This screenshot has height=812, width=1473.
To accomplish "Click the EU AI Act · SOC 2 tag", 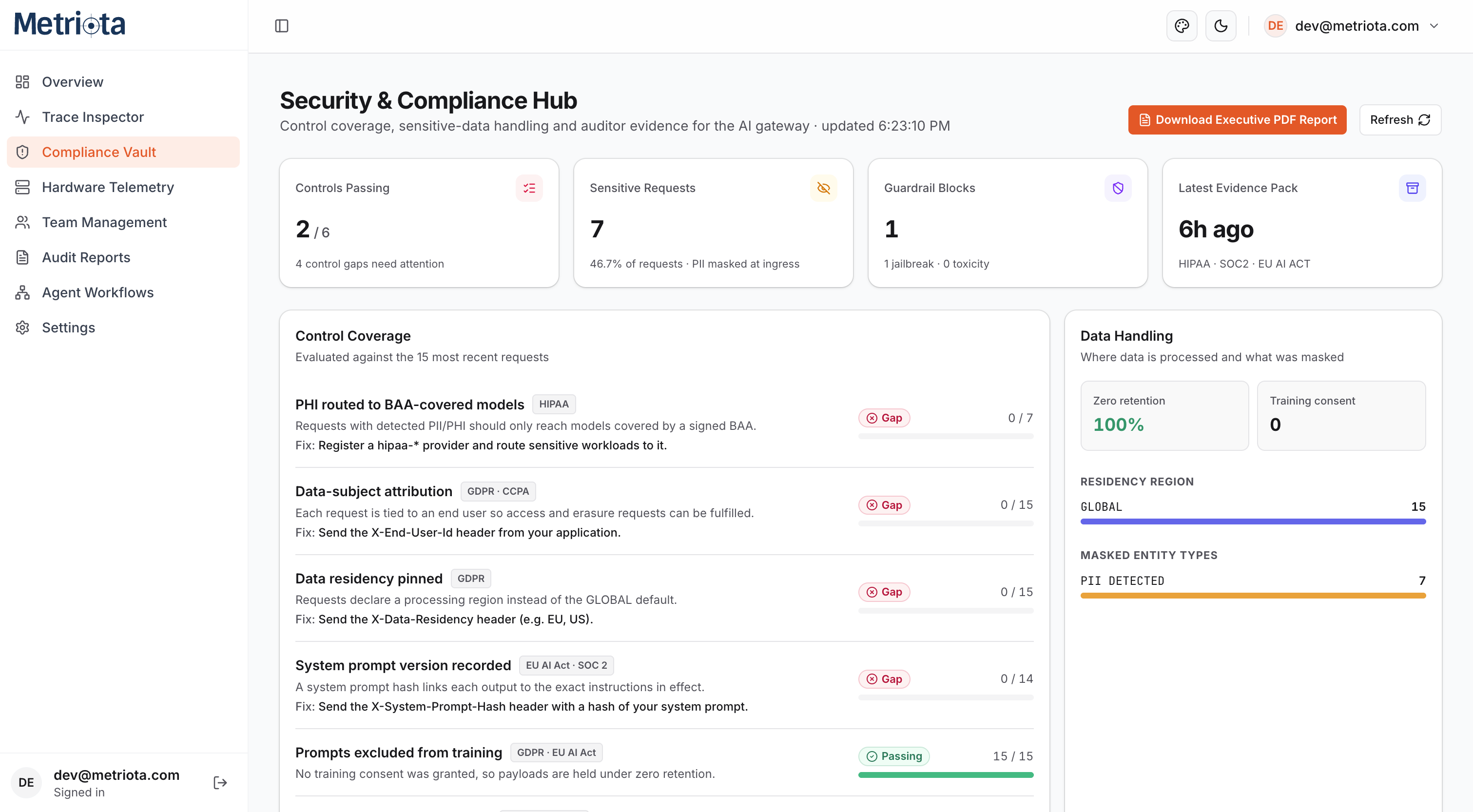I will pos(566,665).
